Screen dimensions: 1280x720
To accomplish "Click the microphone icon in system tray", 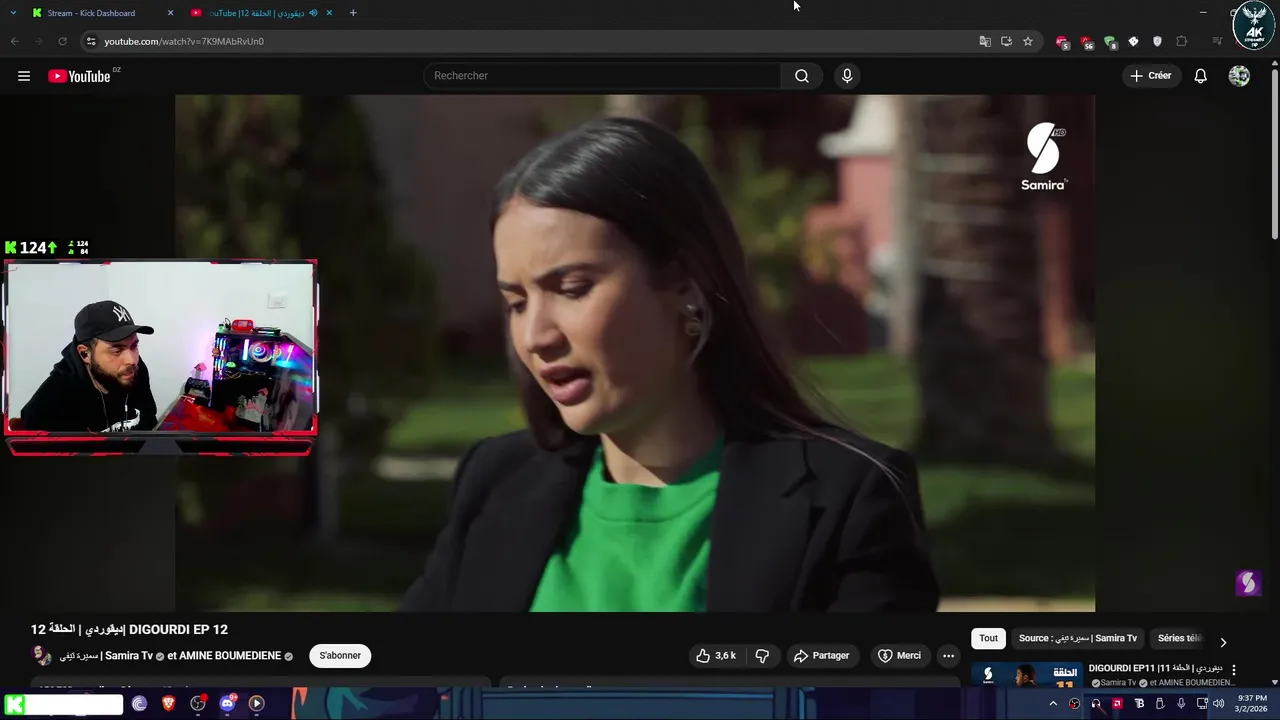I will pos(1181,704).
